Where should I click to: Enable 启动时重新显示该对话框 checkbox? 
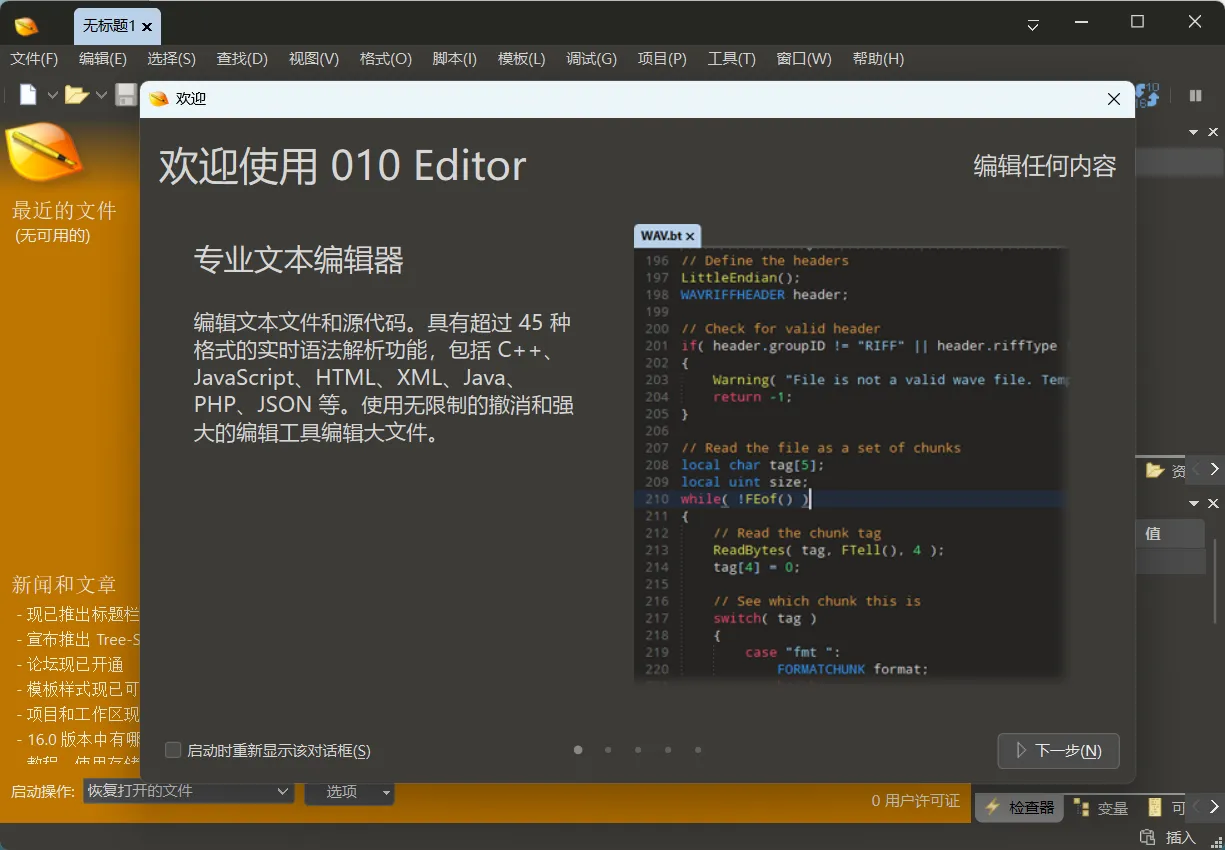coord(172,749)
